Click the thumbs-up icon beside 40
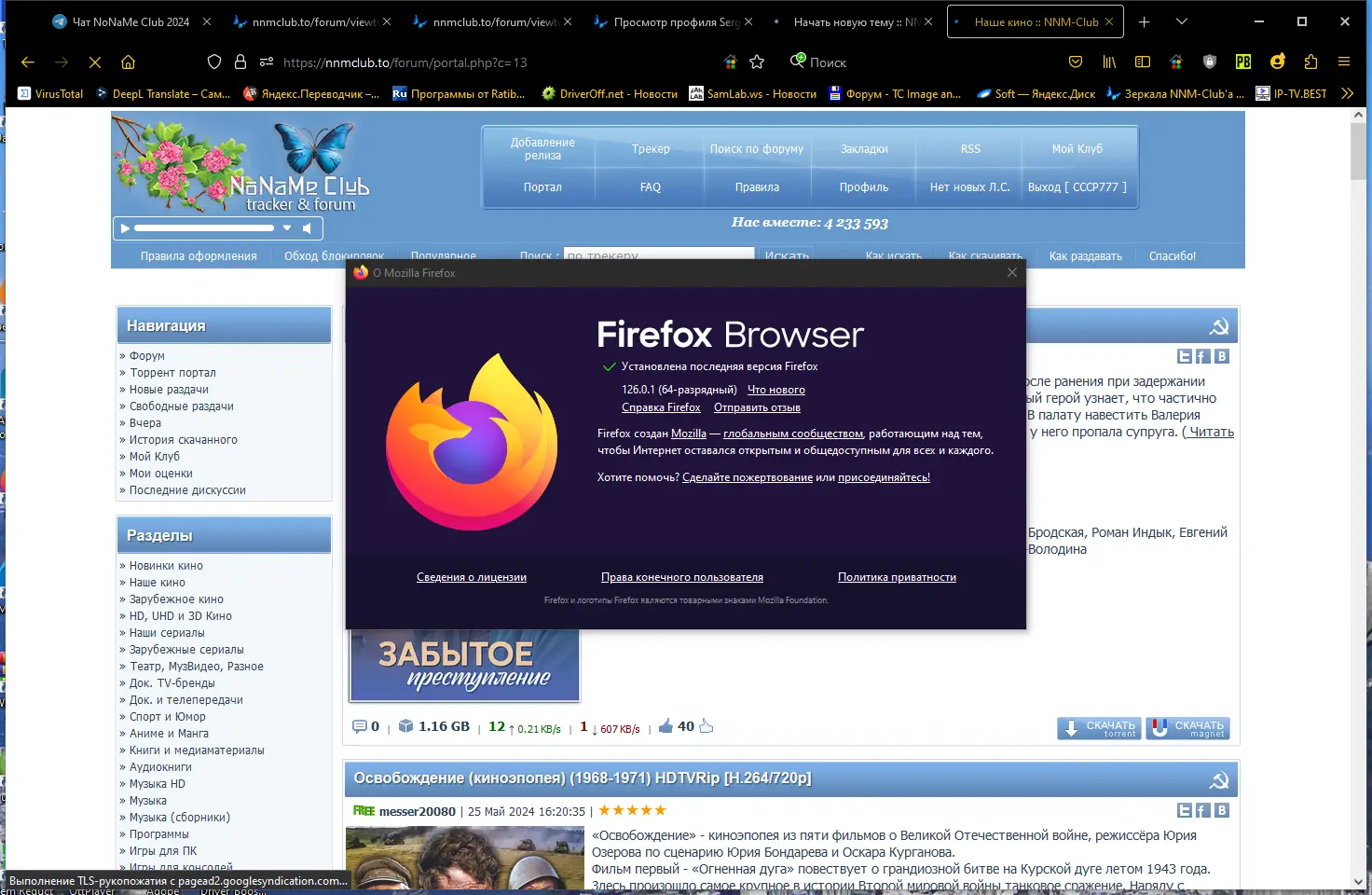The height and width of the screenshot is (895, 1372). click(x=666, y=726)
